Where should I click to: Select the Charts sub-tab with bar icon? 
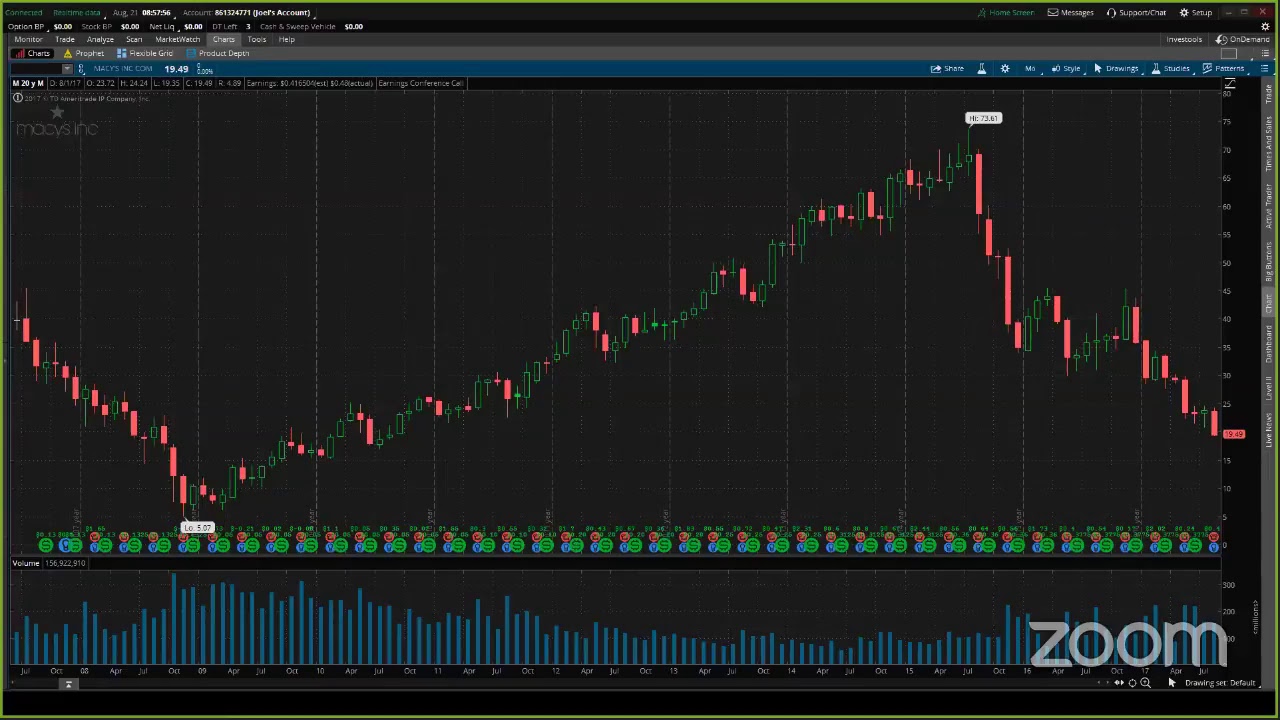pos(32,53)
